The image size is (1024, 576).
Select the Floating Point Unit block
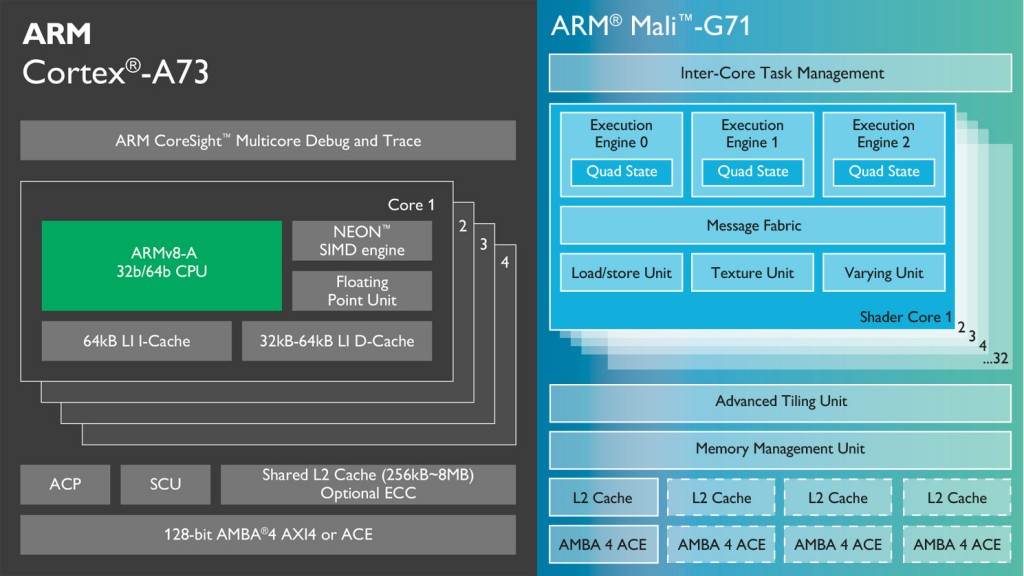pyautogui.click(x=361, y=291)
